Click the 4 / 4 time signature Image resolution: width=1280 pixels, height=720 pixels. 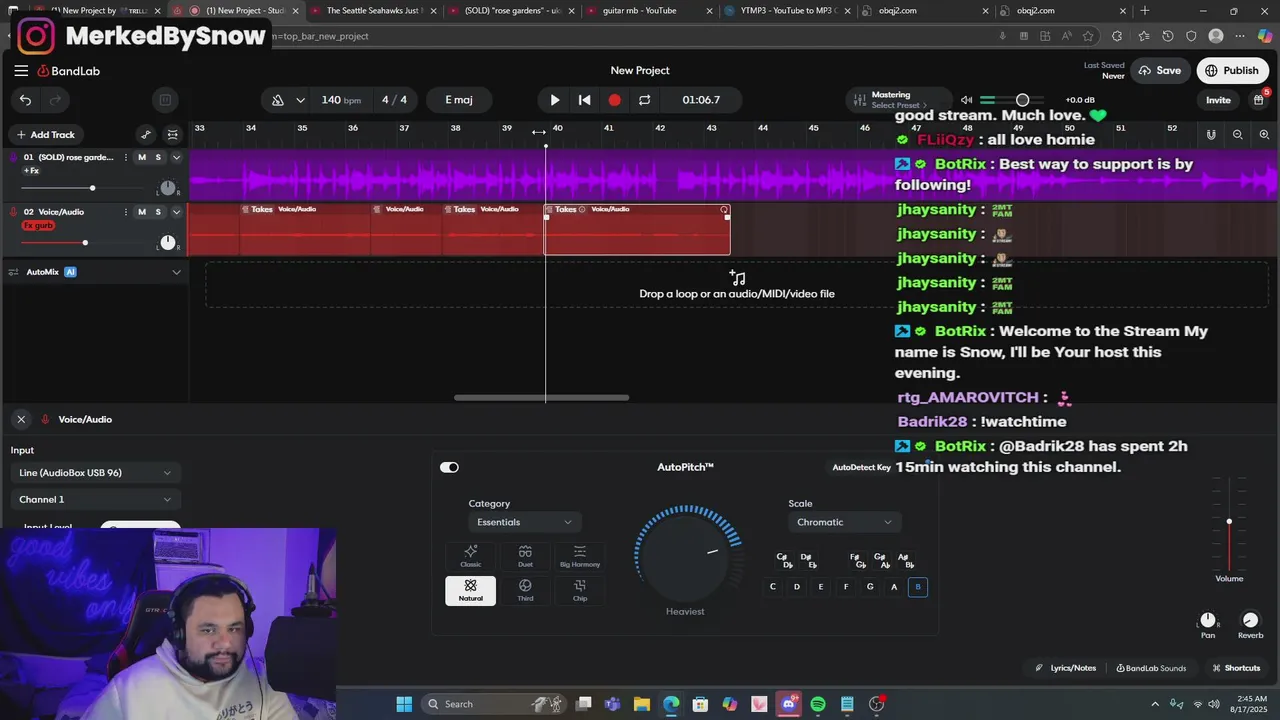394,100
